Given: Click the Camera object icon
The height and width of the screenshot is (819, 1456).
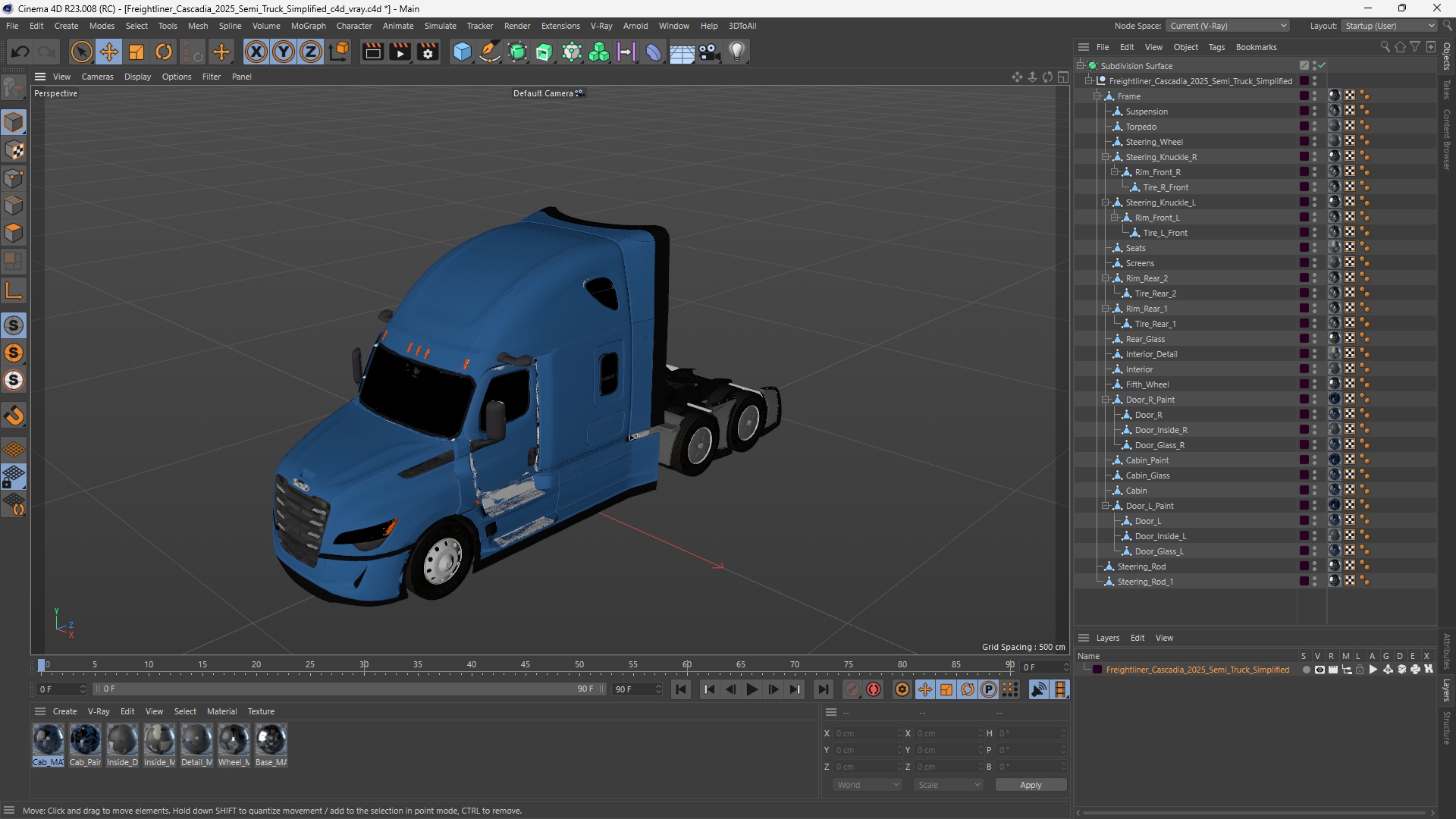Looking at the screenshot, I should click(x=710, y=52).
